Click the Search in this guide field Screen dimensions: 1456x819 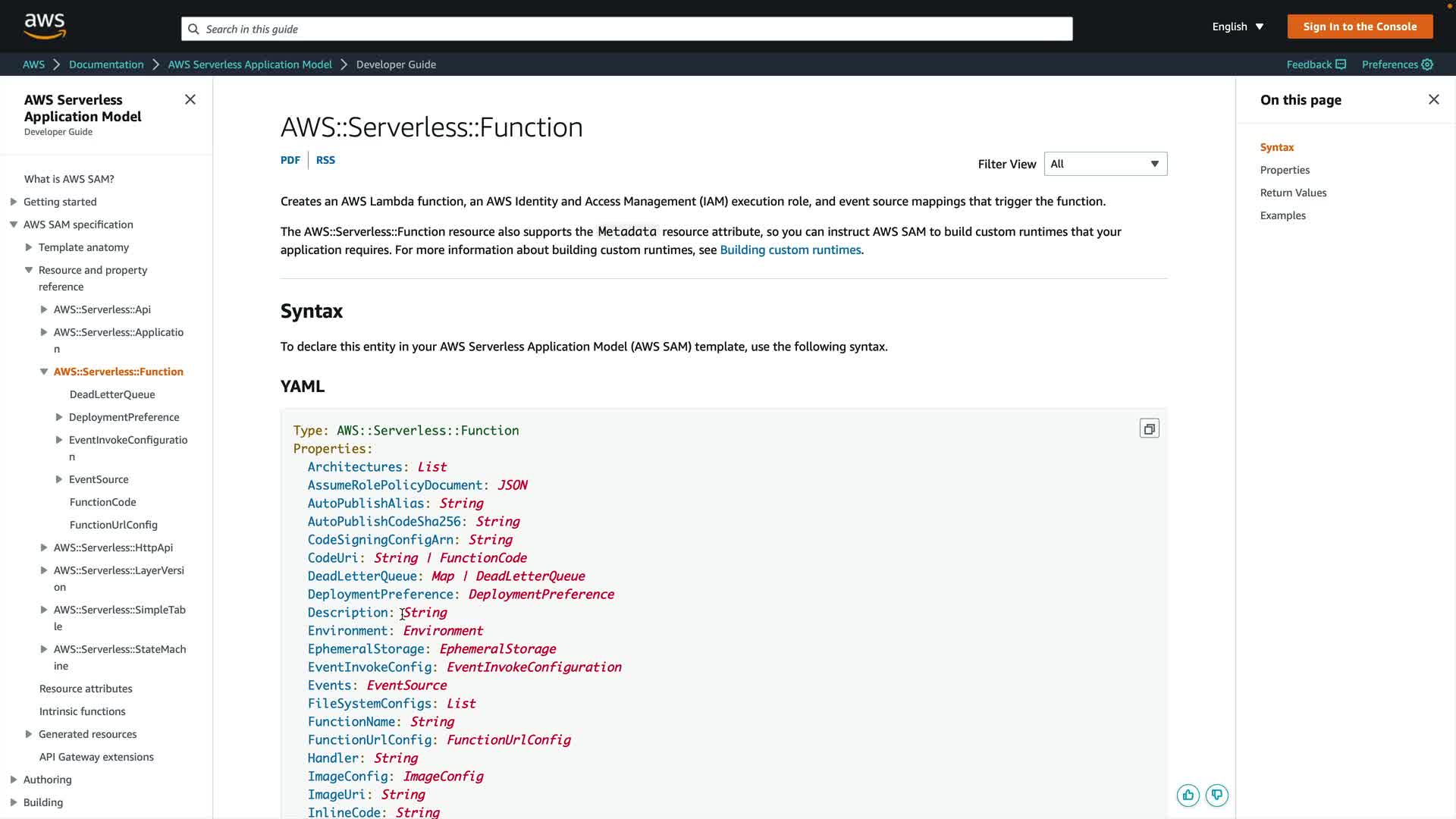click(x=626, y=29)
